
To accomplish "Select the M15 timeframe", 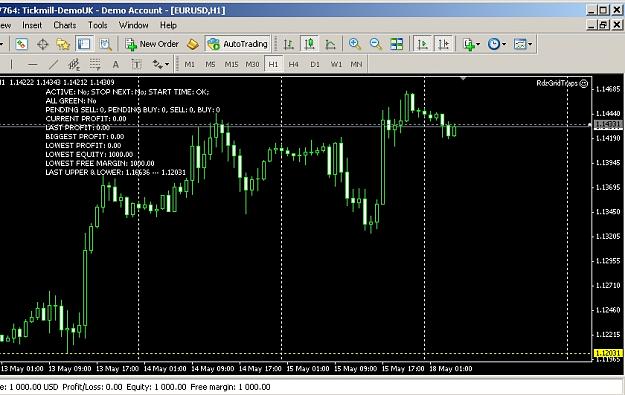I will coord(231,64).
